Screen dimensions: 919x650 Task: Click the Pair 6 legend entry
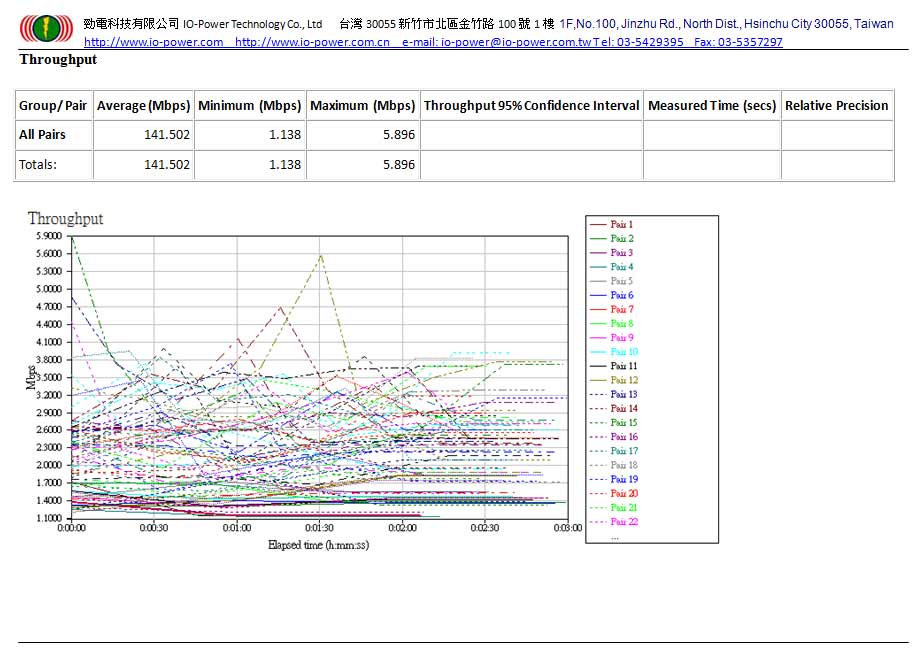pyautogui.click(x=612, y=295)
